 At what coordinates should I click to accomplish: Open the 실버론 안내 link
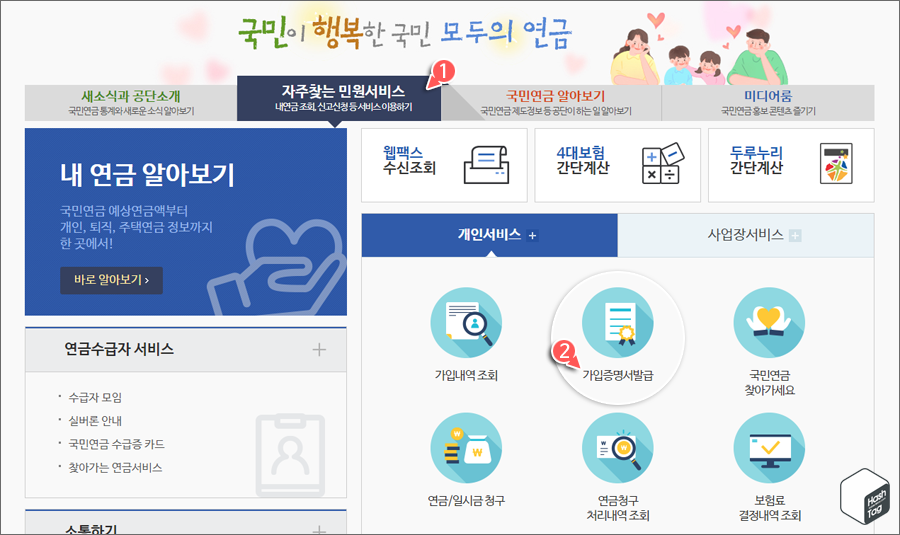click(x=95, y=421)
